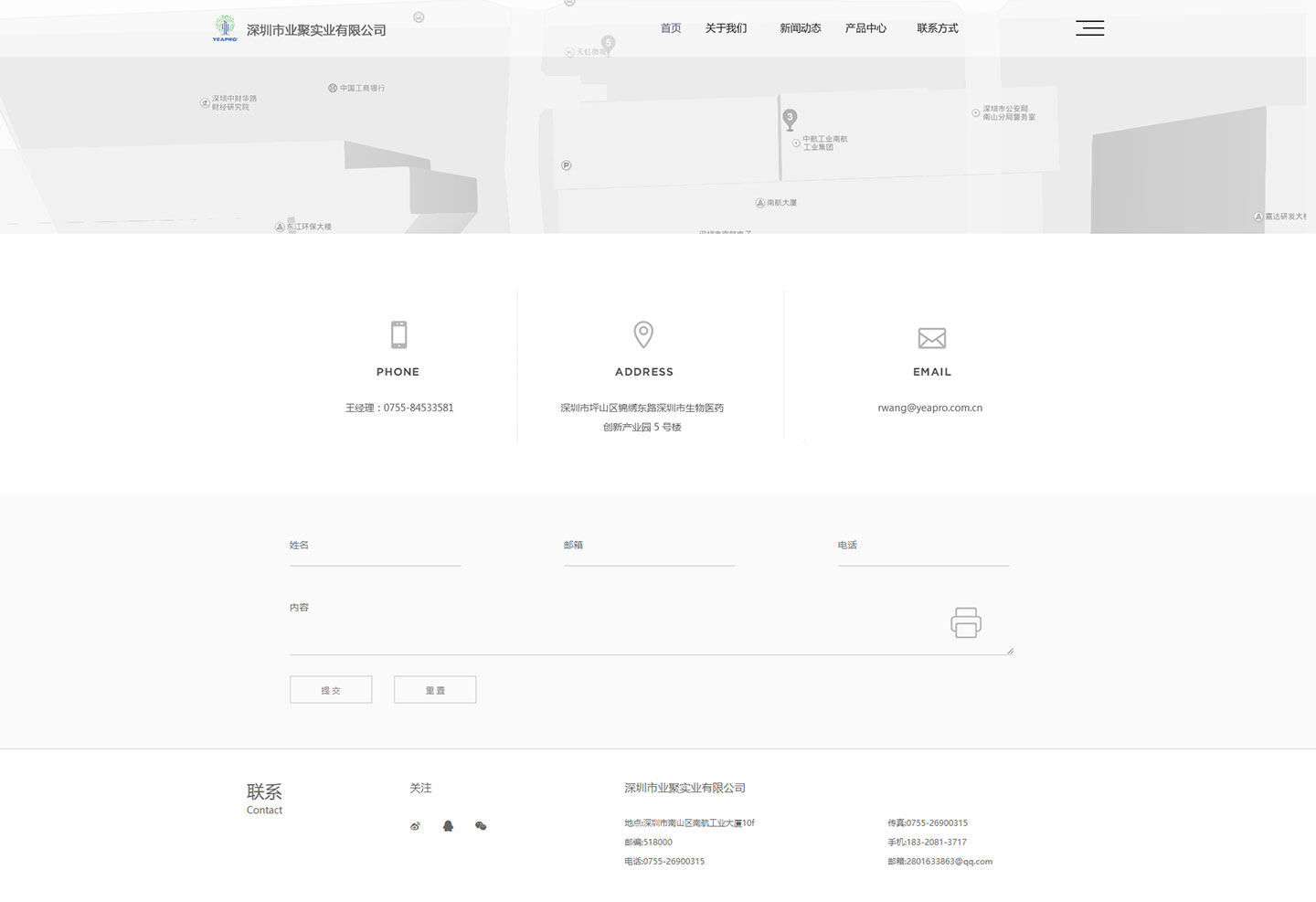Click footer 传真:0755-26900315 text

928,822
